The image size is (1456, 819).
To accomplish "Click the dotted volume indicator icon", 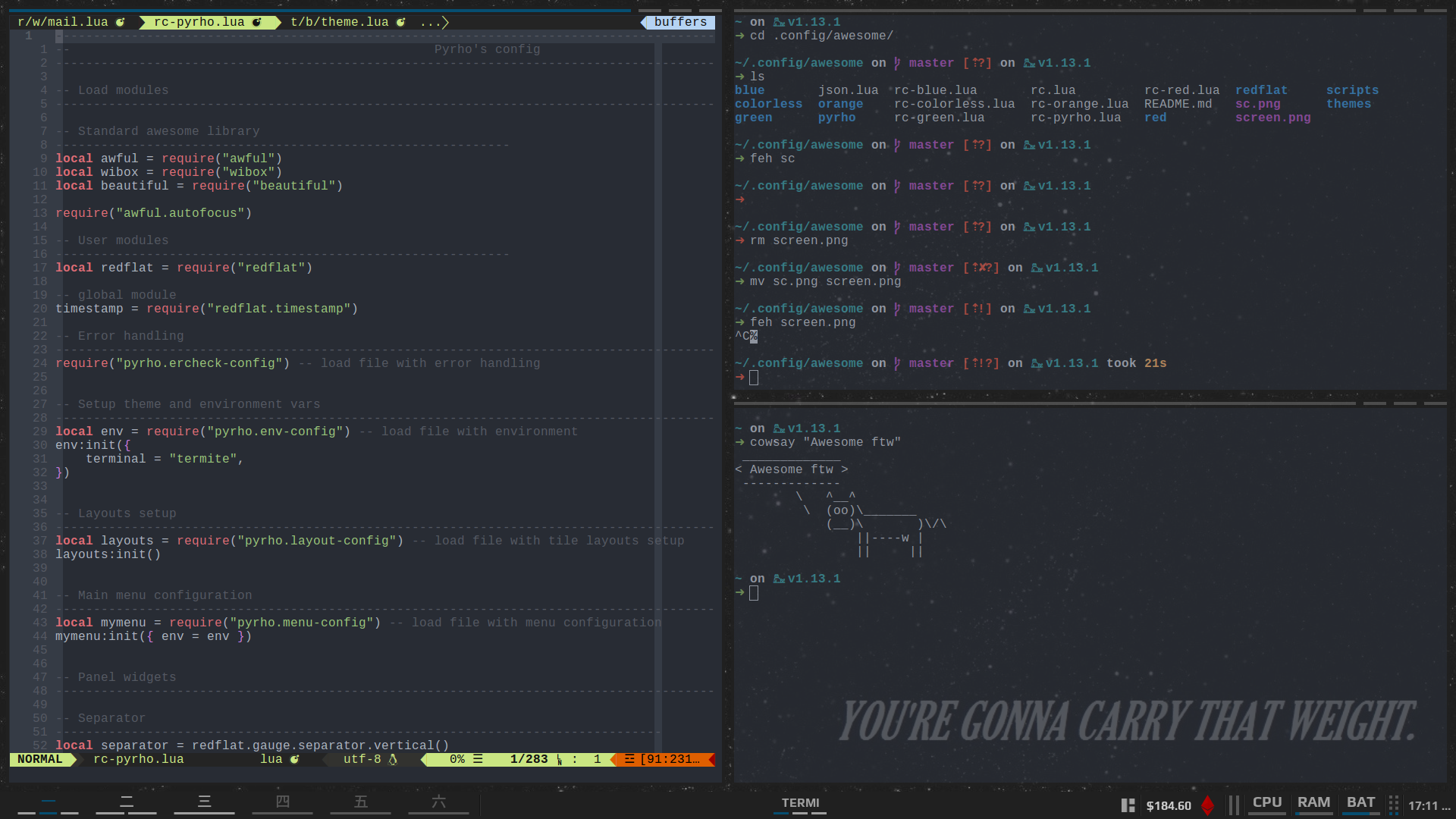I will 1393,805.
